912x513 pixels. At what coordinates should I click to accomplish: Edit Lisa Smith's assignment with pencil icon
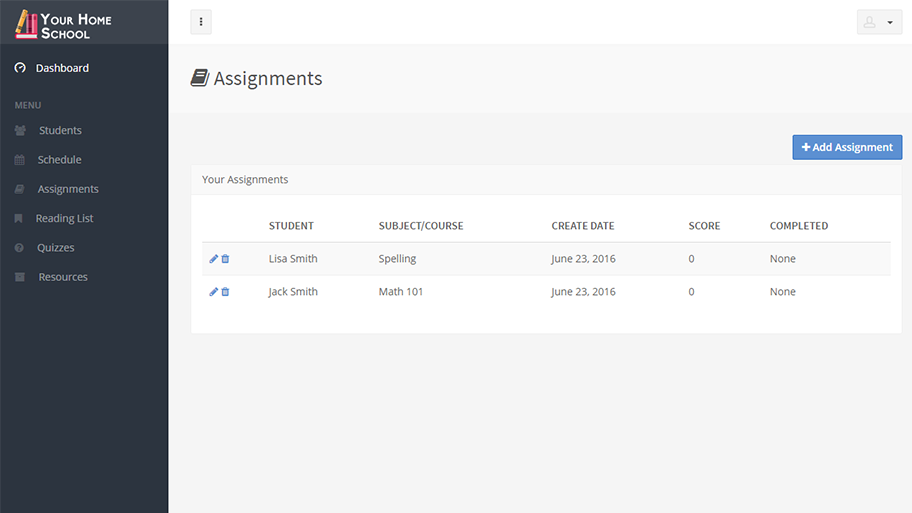pos(213,259)
